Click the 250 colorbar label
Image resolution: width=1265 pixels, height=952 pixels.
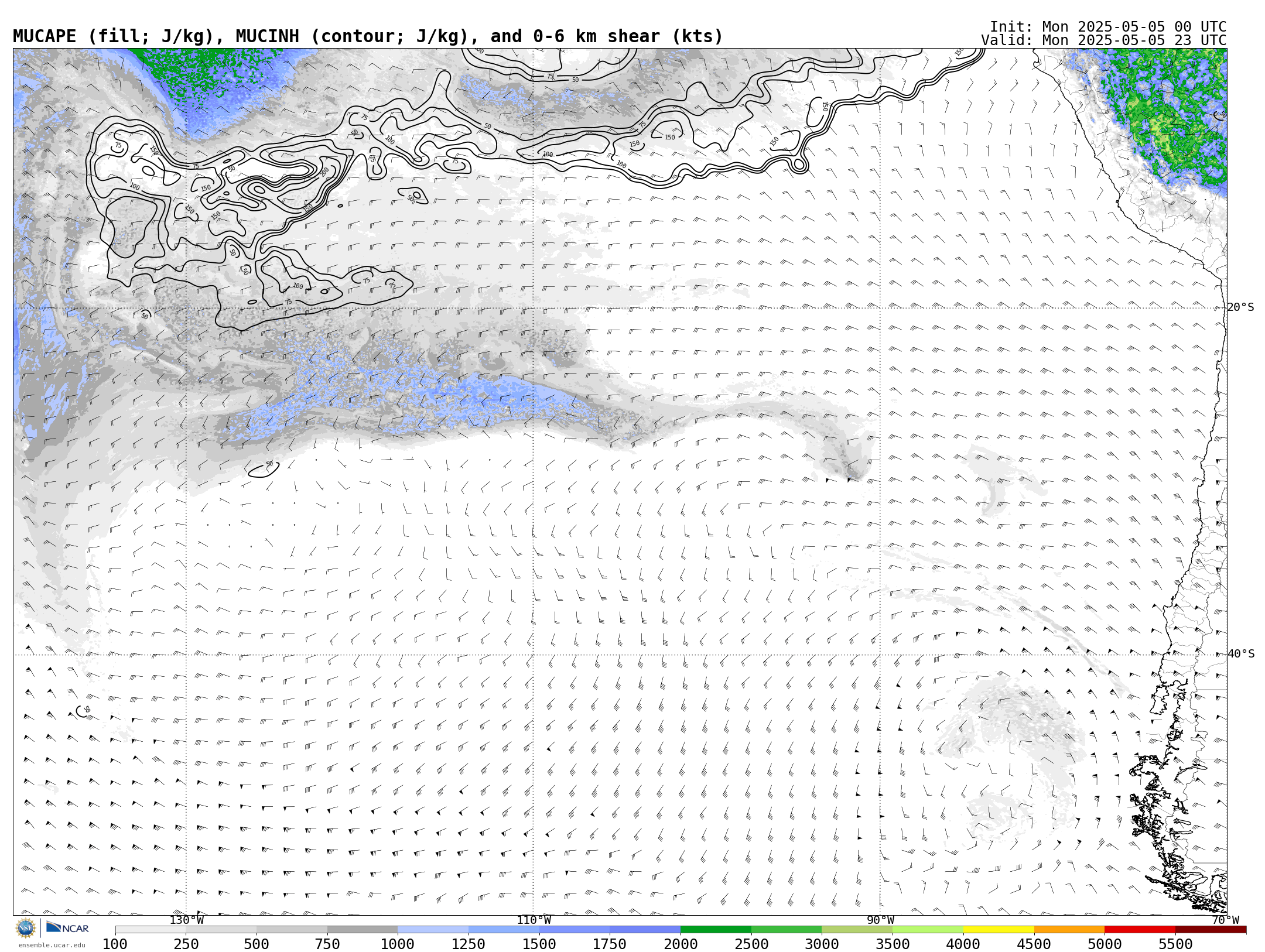186,944
